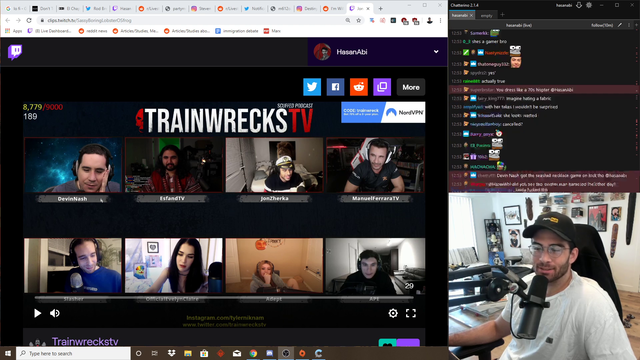Click EsfandTV webcam tile
This screenshot has height=360, width=640.
(x=174, y=165)
